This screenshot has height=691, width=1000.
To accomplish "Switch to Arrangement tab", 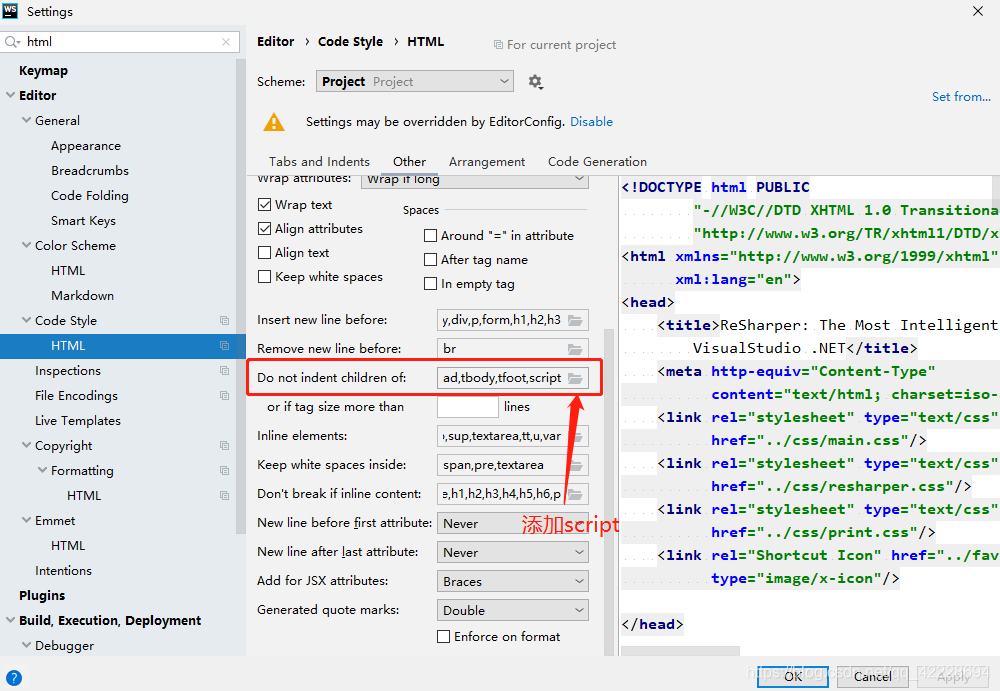I will [487, 162].
